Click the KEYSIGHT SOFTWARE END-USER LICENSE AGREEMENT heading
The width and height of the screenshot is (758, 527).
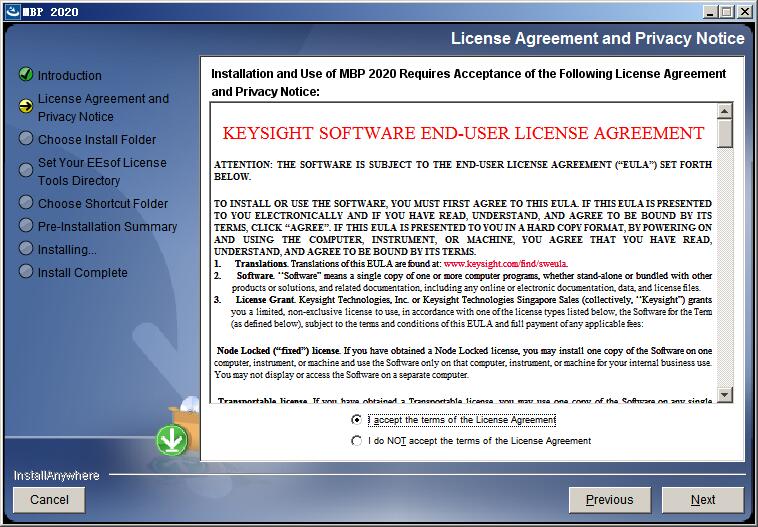point(463,133)
